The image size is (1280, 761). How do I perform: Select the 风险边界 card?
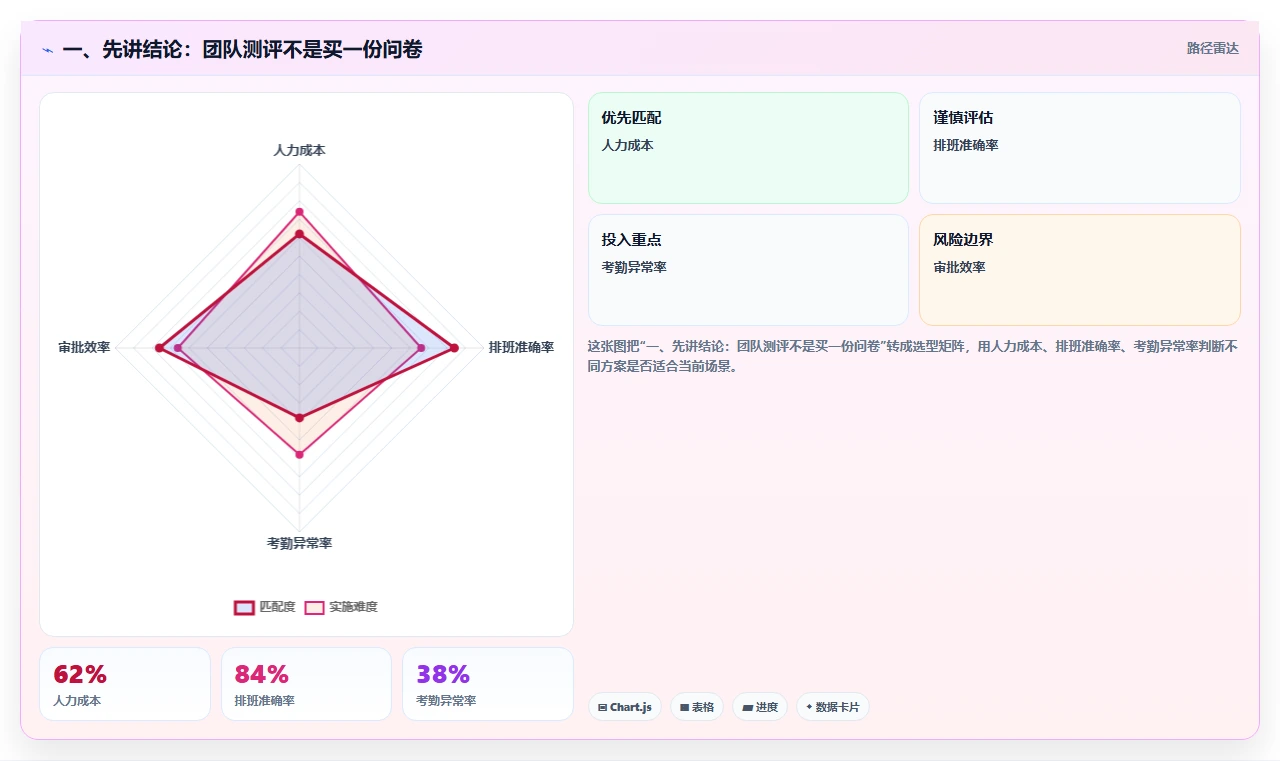tap(1080, 270)
